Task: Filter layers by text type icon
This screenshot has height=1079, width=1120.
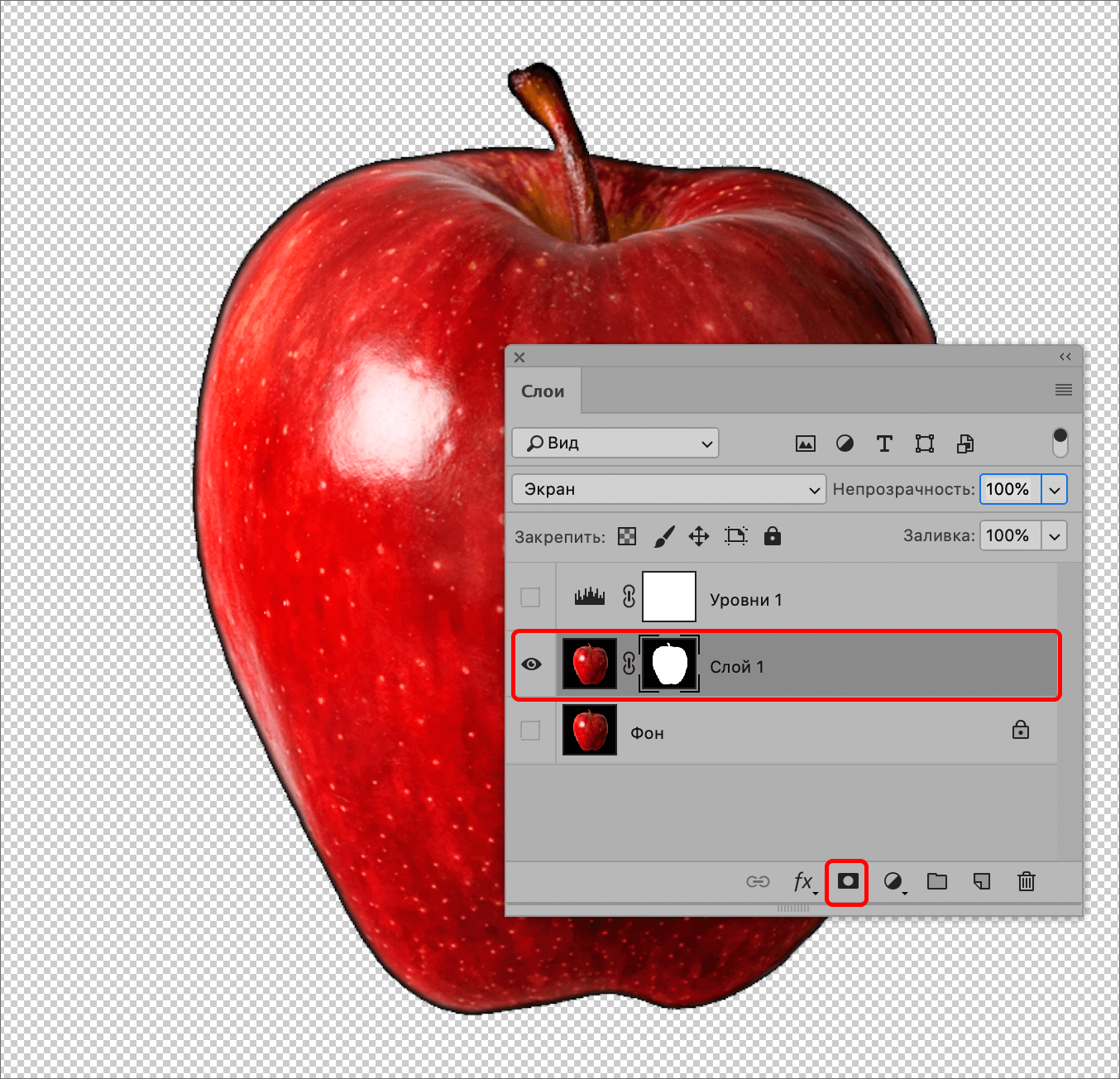Action: point(884,444)
